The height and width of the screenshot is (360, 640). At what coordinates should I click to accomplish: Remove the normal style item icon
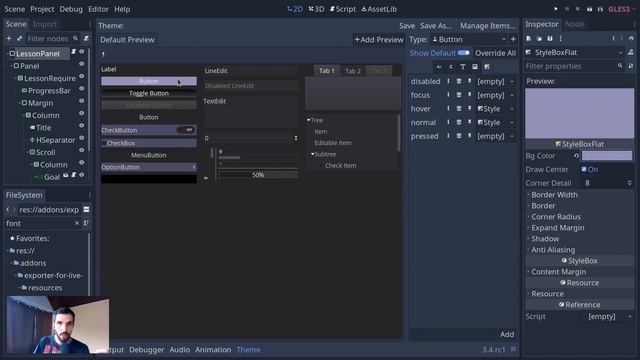[x=459, y=122]
